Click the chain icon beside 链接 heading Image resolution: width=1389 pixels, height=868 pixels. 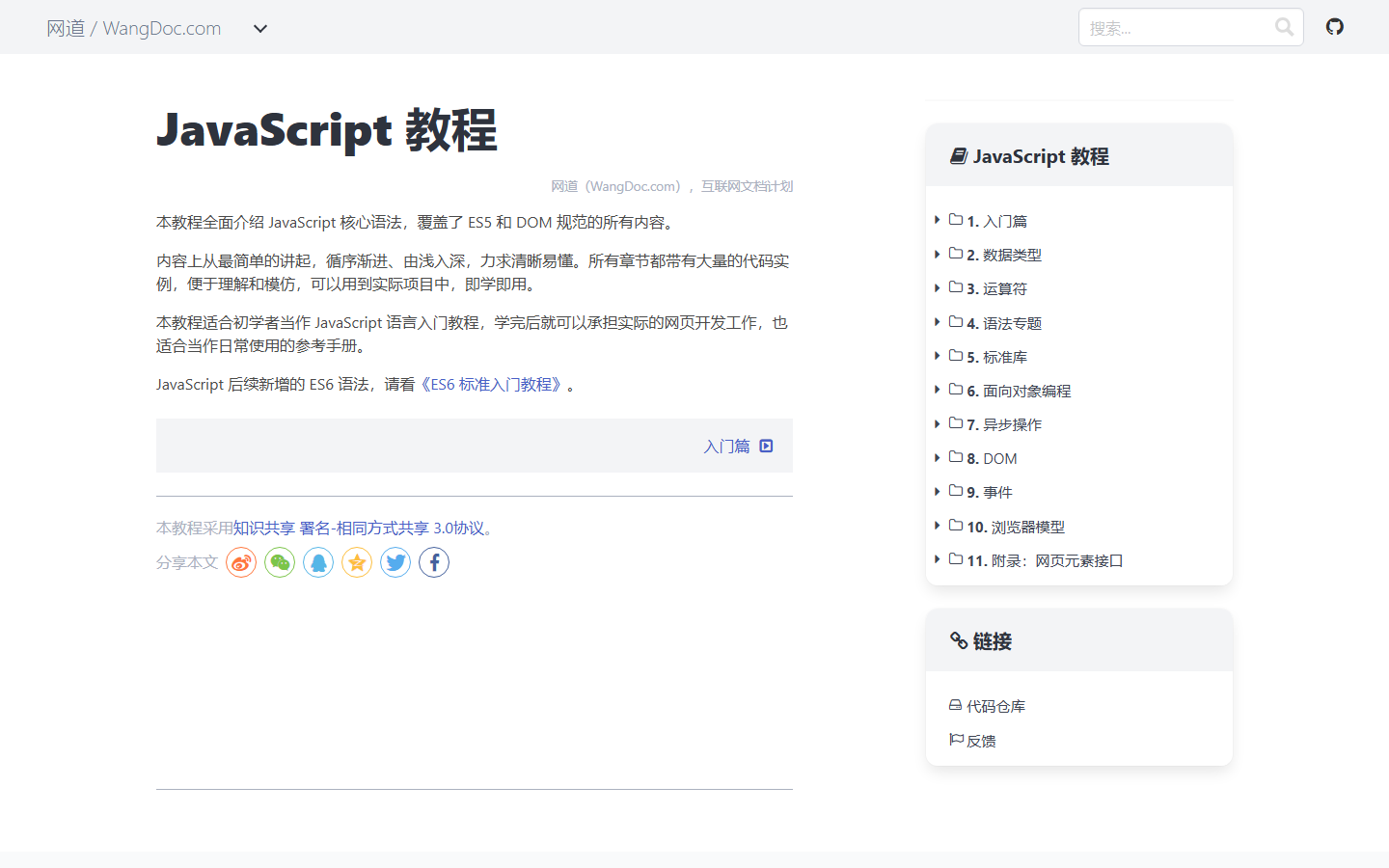959,641
